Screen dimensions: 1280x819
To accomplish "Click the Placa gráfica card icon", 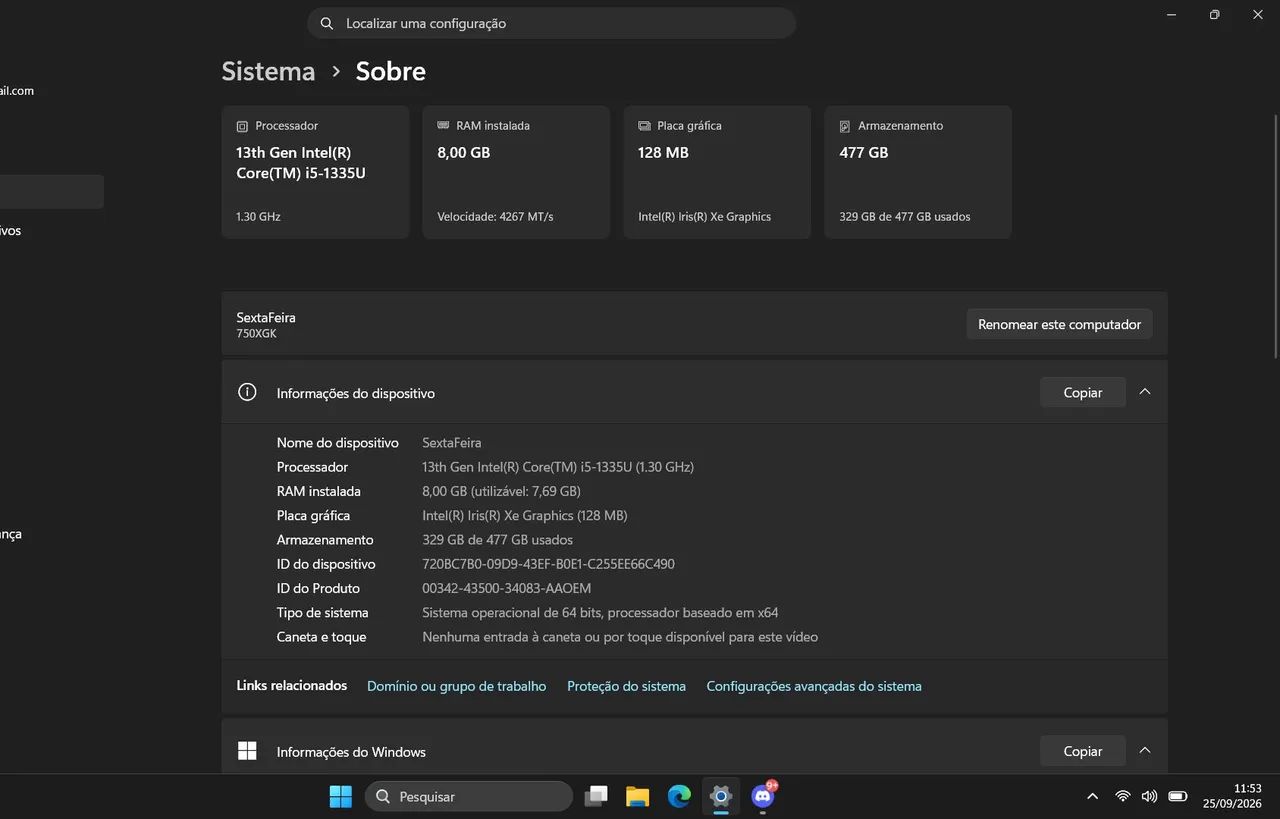I will [644, 126].
